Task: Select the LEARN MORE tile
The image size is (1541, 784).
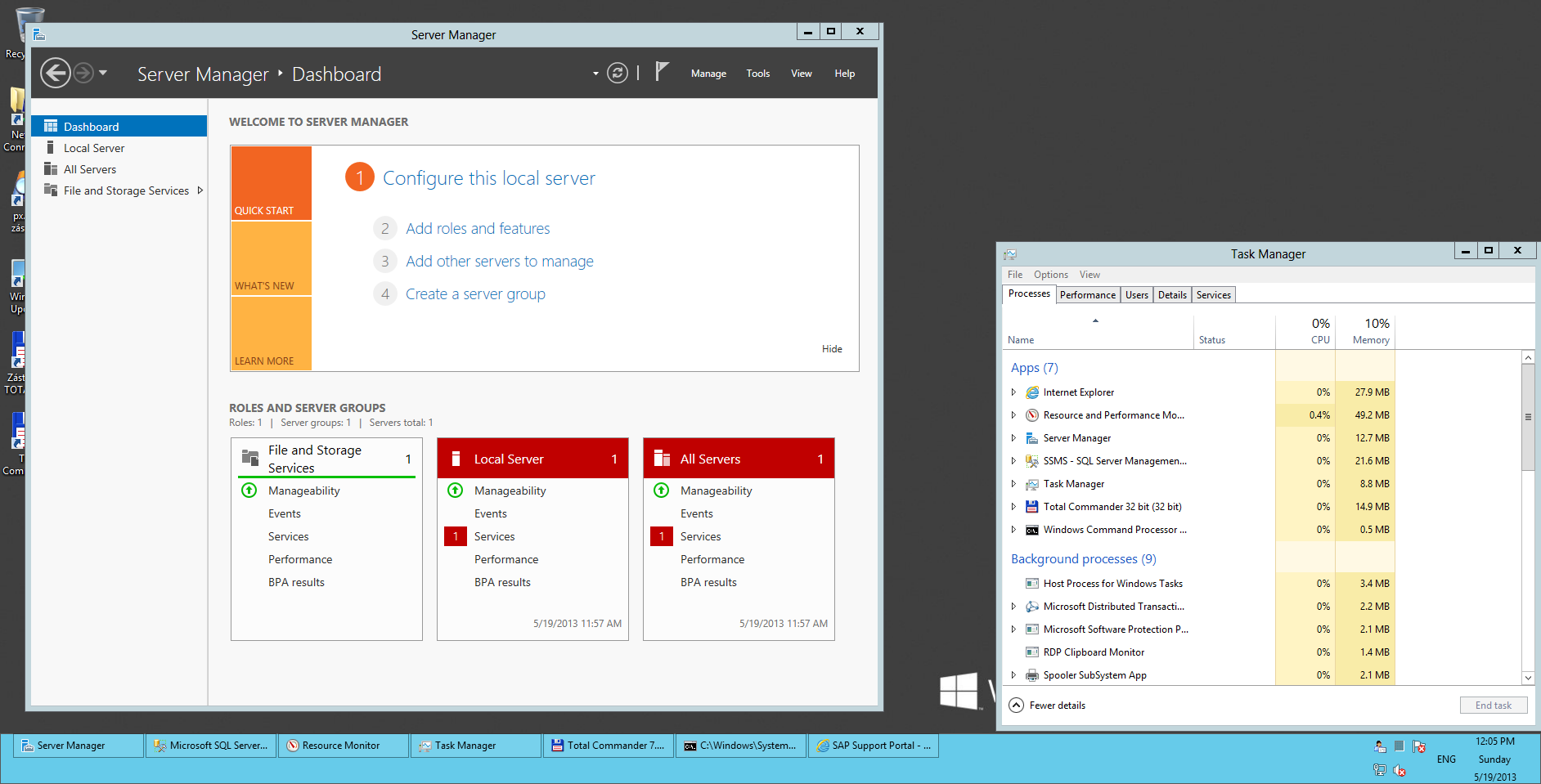Action: pos(271,334)
